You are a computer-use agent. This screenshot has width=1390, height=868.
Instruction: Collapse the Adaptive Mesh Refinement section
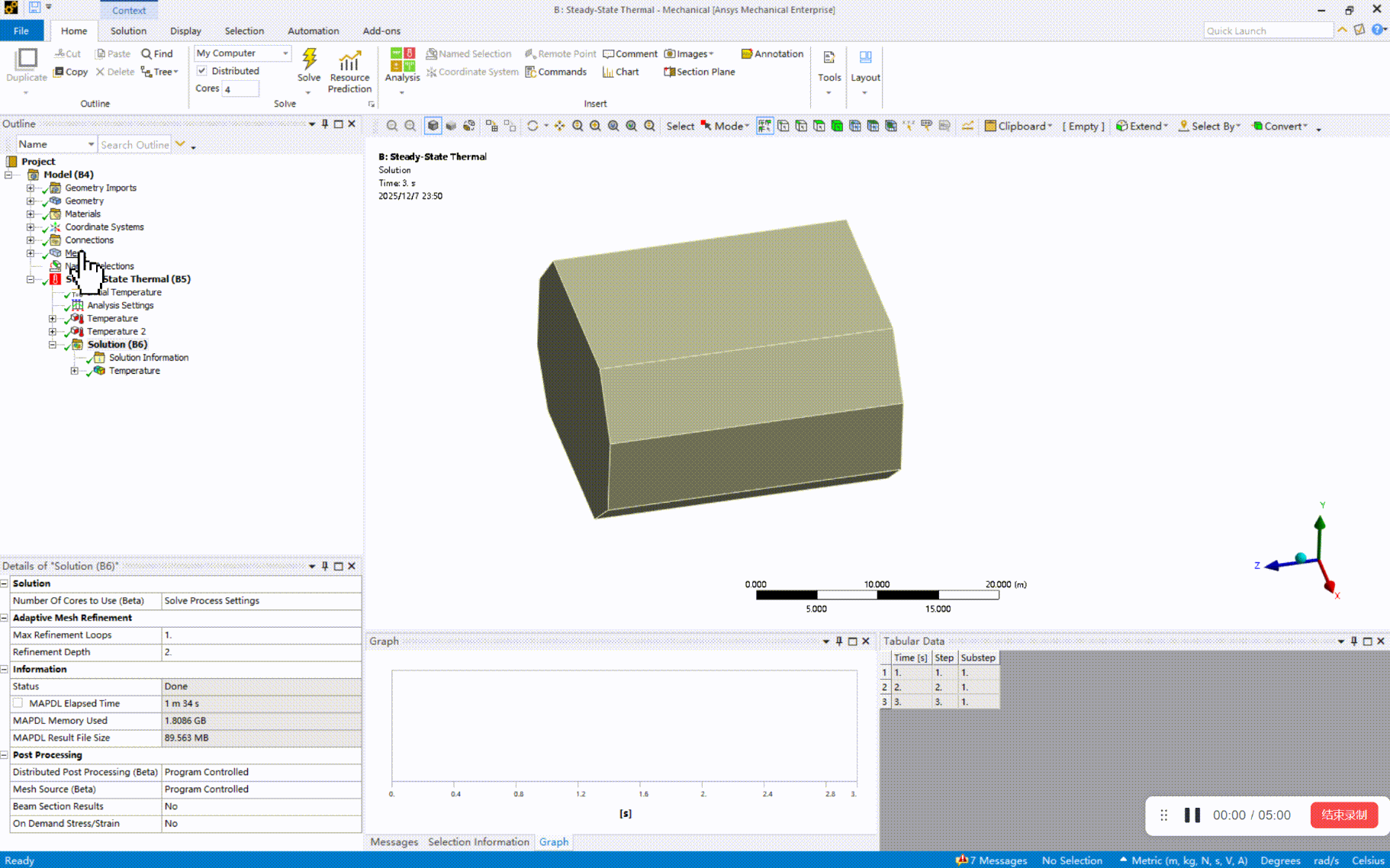[x=5, y=618]
